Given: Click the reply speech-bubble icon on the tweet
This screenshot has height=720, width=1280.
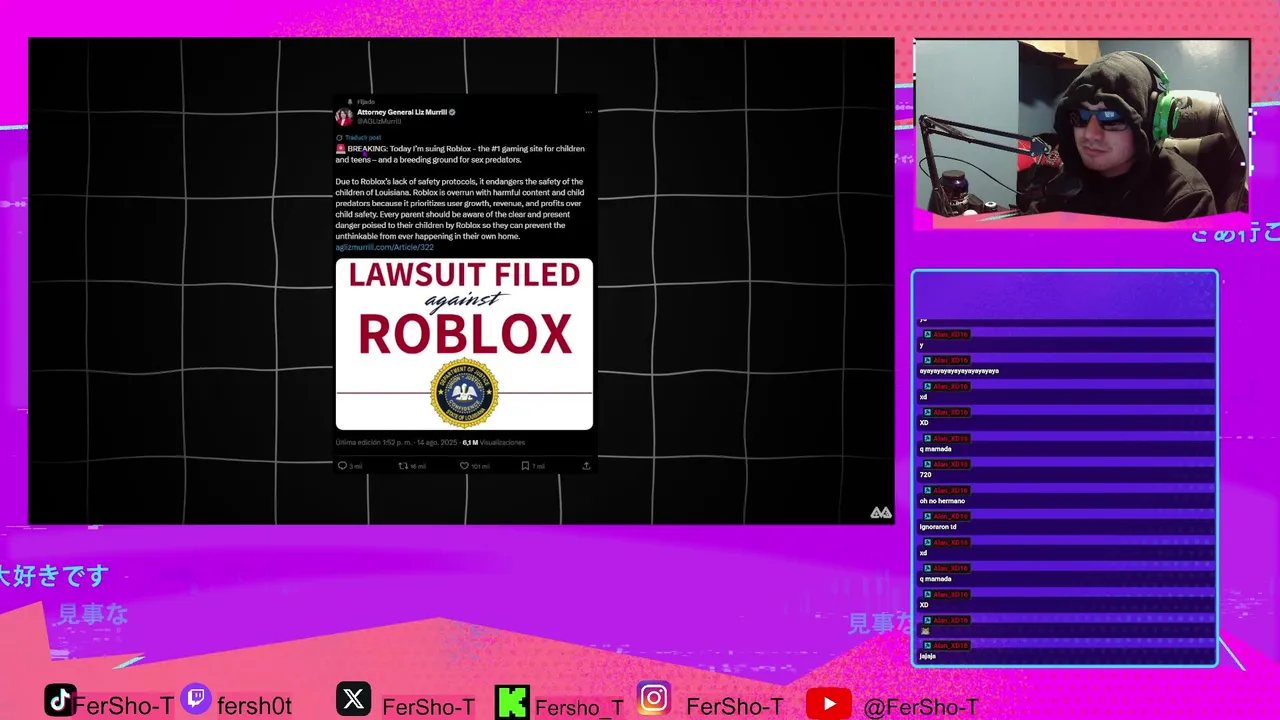Looking at the screenshot, I should [342, 466].
